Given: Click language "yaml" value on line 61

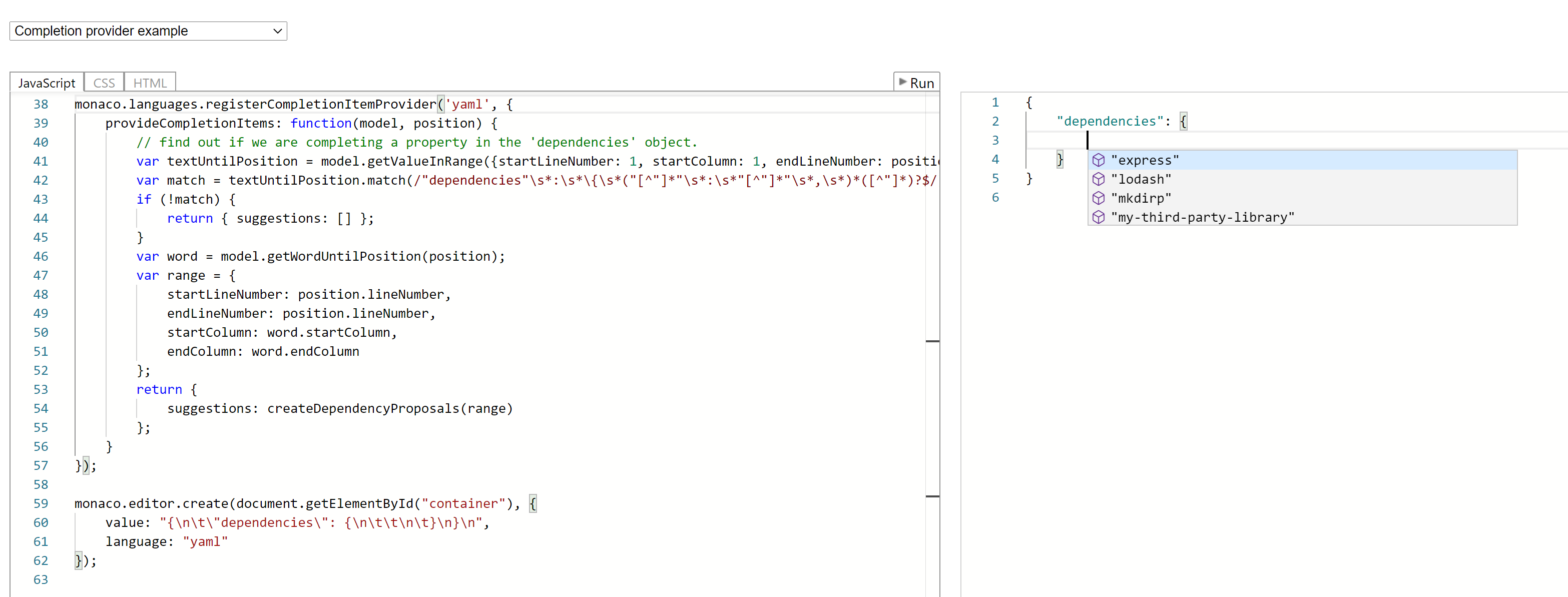Looking at the screenshot, I should [205, 541].
